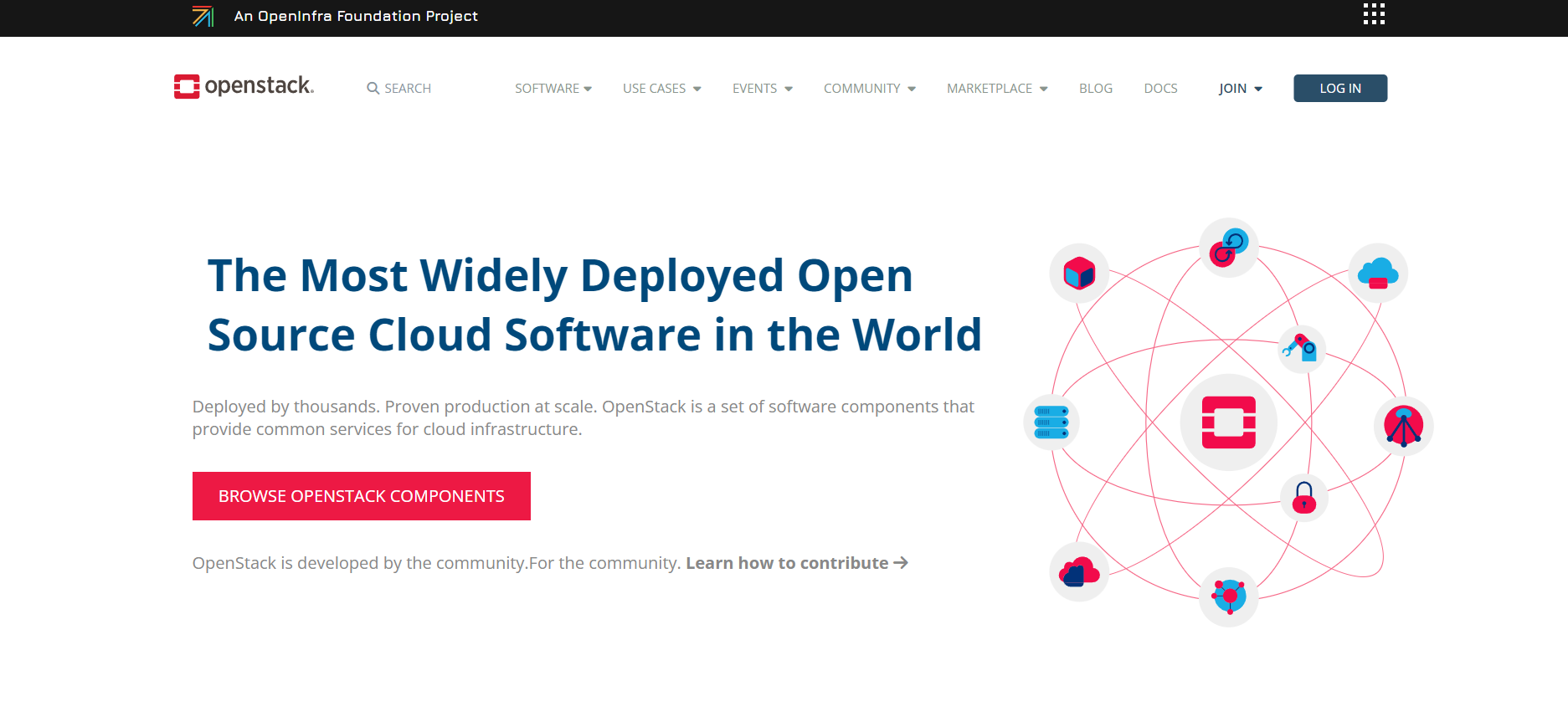Select the connected nodes globe icon
Viewport: 1568px width, 727px height.
point(1229,596)
